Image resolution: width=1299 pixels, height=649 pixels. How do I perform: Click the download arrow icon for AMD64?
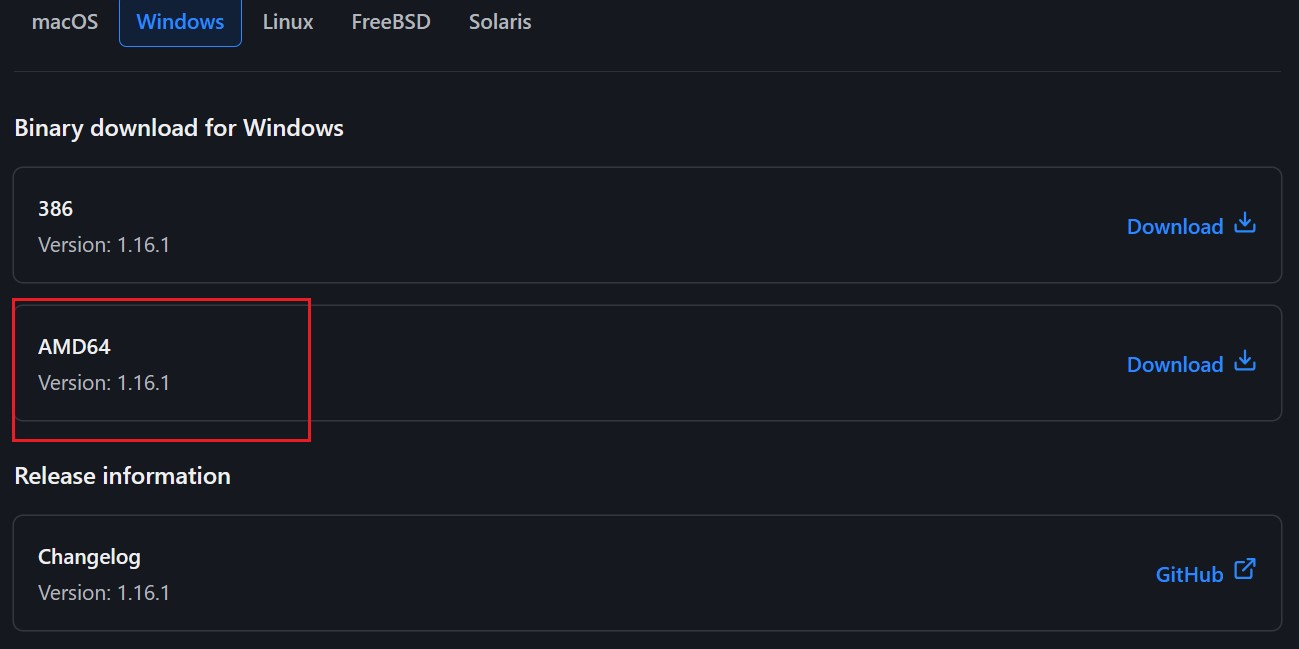[1244, 361]
